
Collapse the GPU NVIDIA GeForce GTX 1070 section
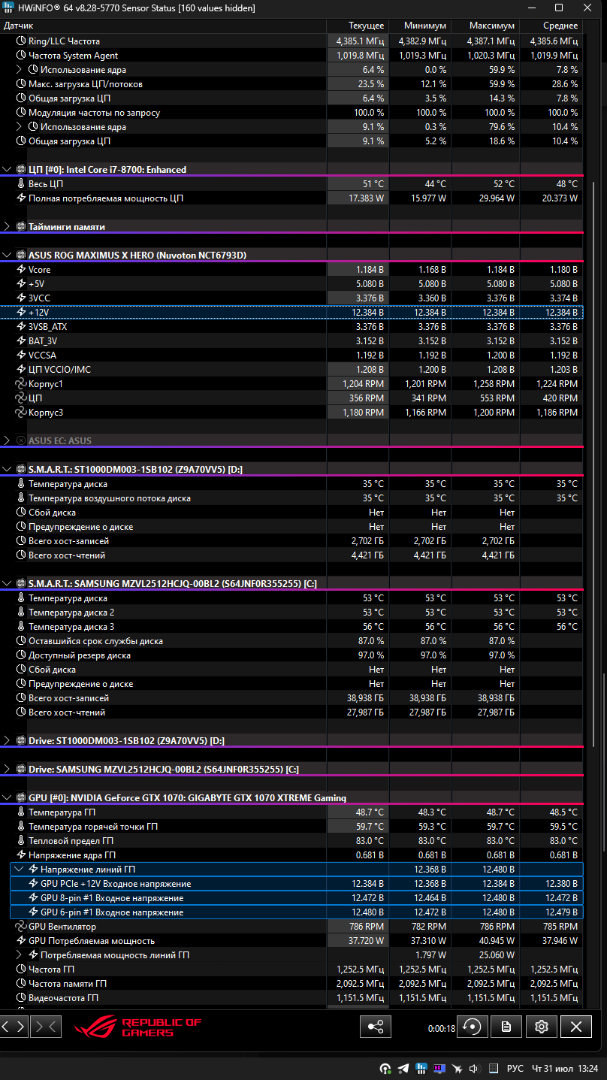click(6, 798)
